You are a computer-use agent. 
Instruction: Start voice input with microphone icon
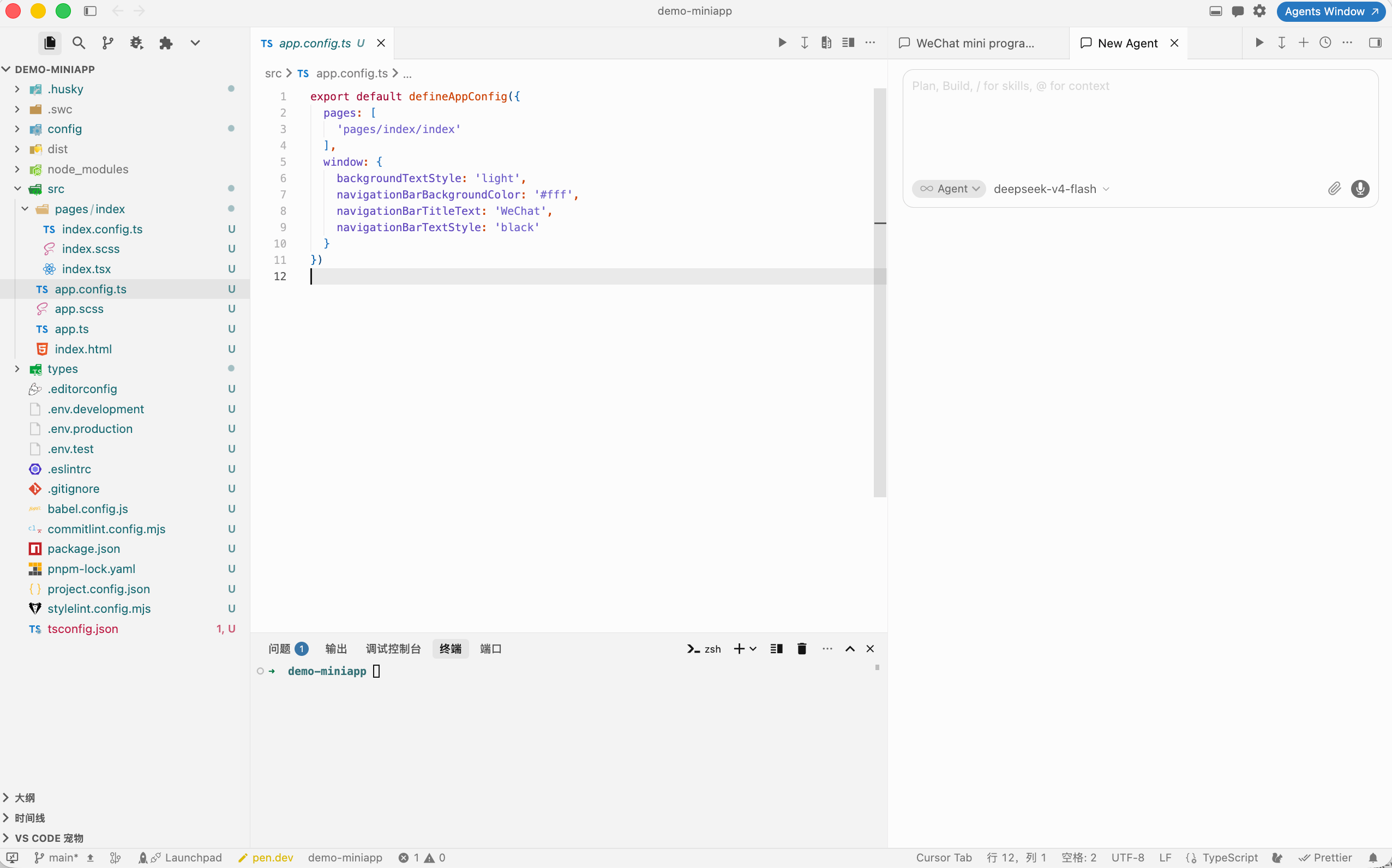1360,189
